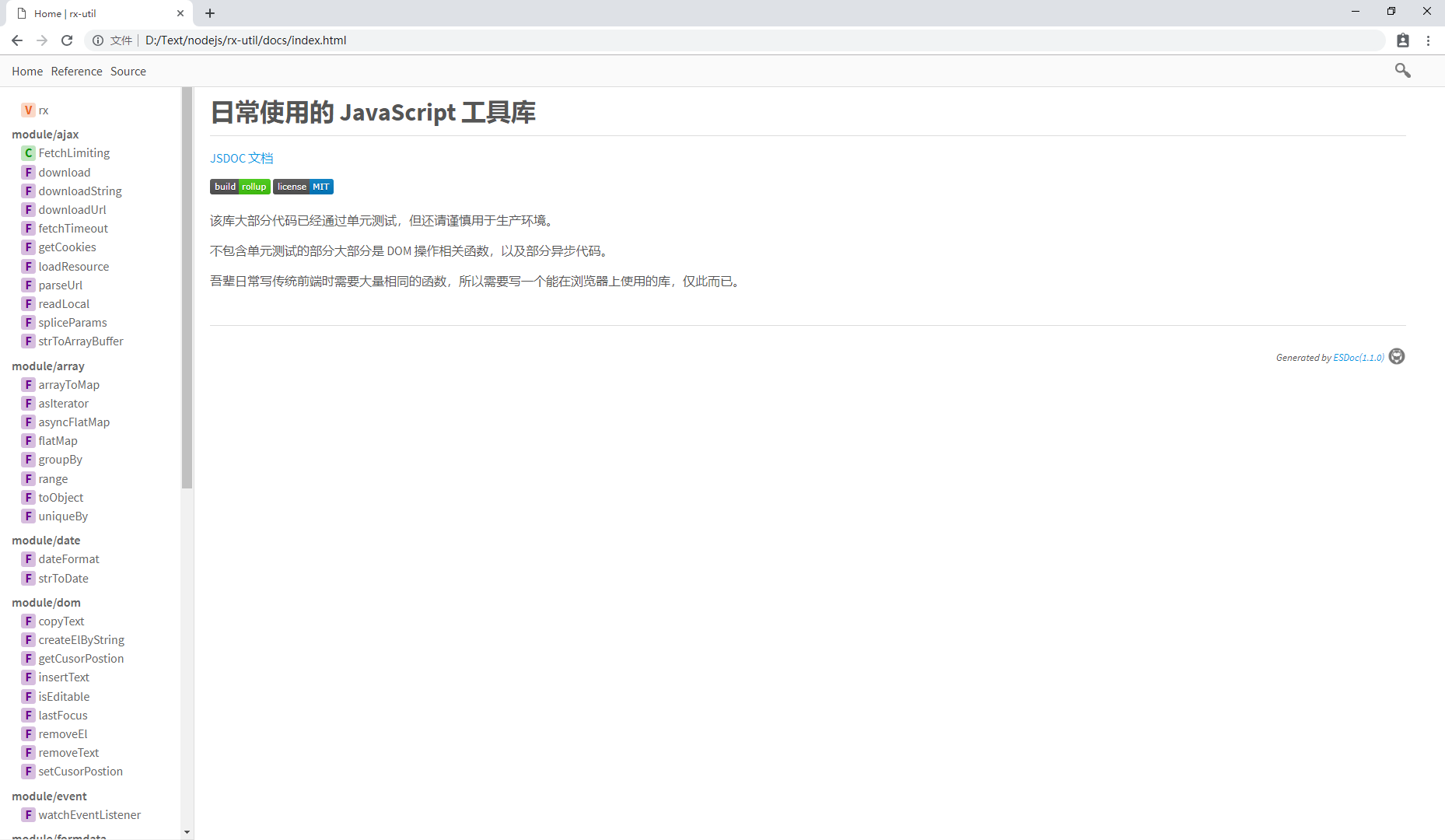
Task: Open the search magnifier icon
Action: [1402, 71]
